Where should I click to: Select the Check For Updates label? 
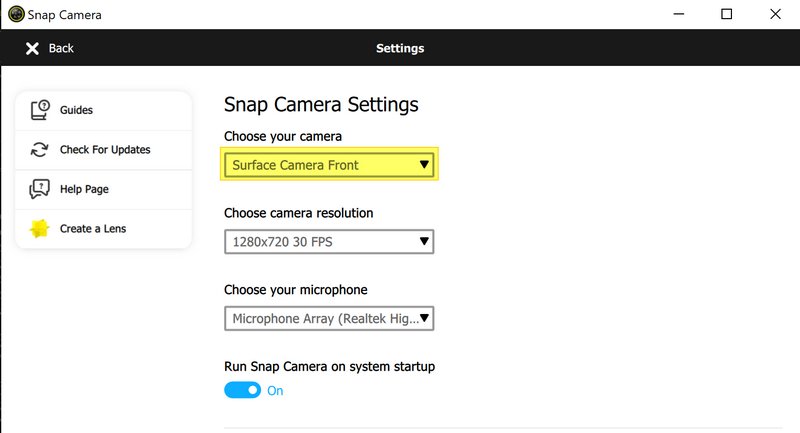(105, 150)
